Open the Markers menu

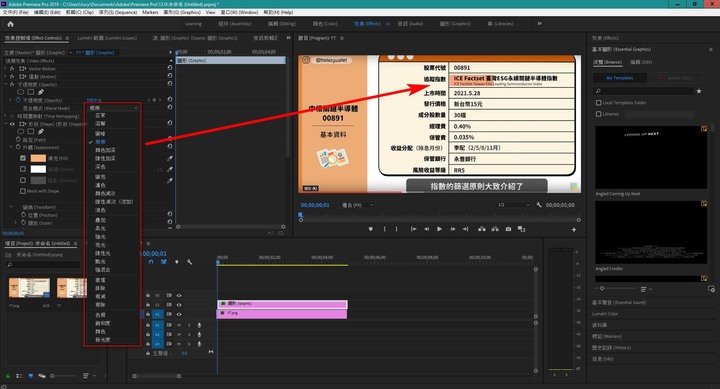[150, 12]
